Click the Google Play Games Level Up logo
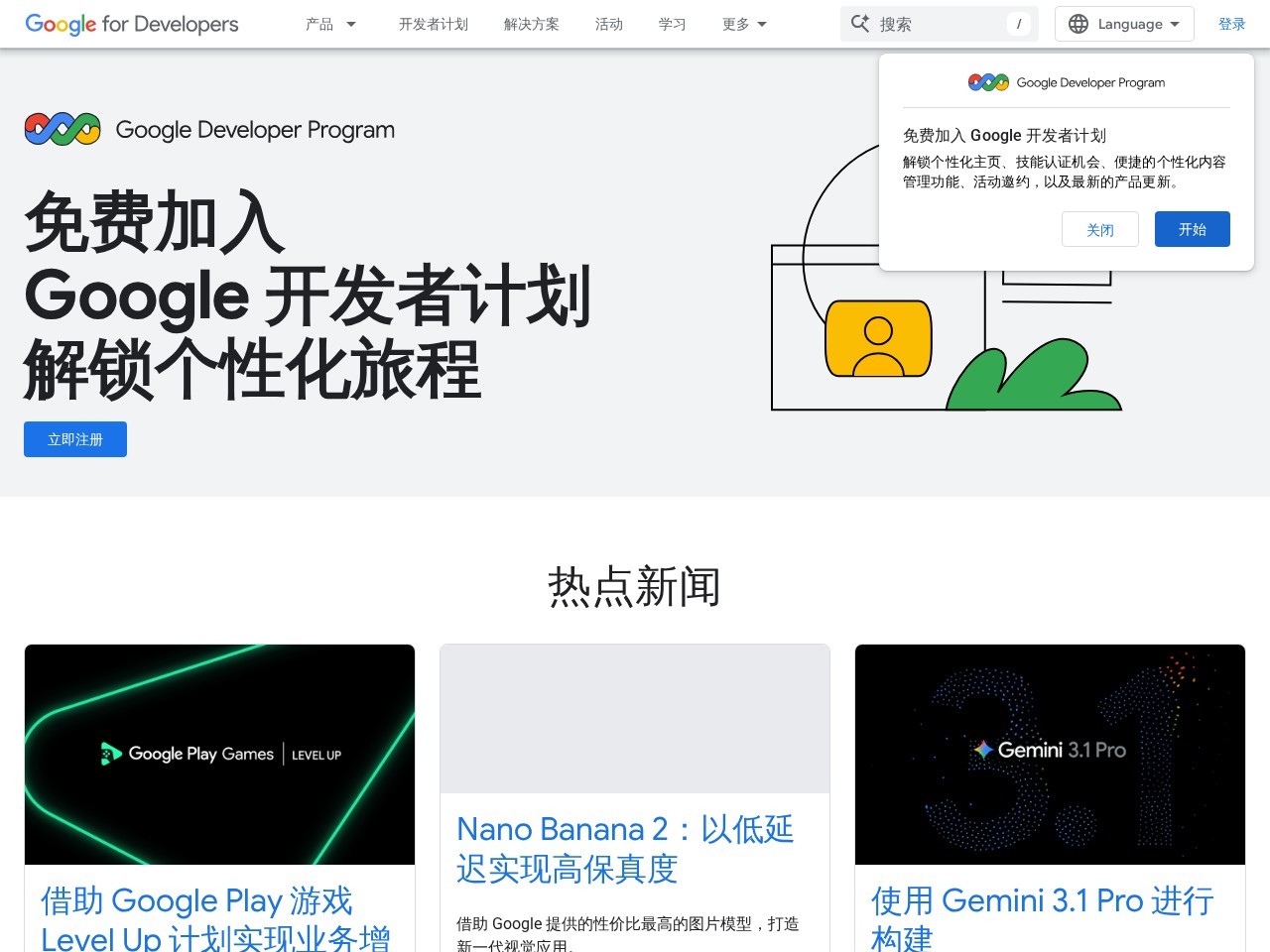Image resolution: width=1270 pixels, height=952 pixels. [x=218, y=754]
